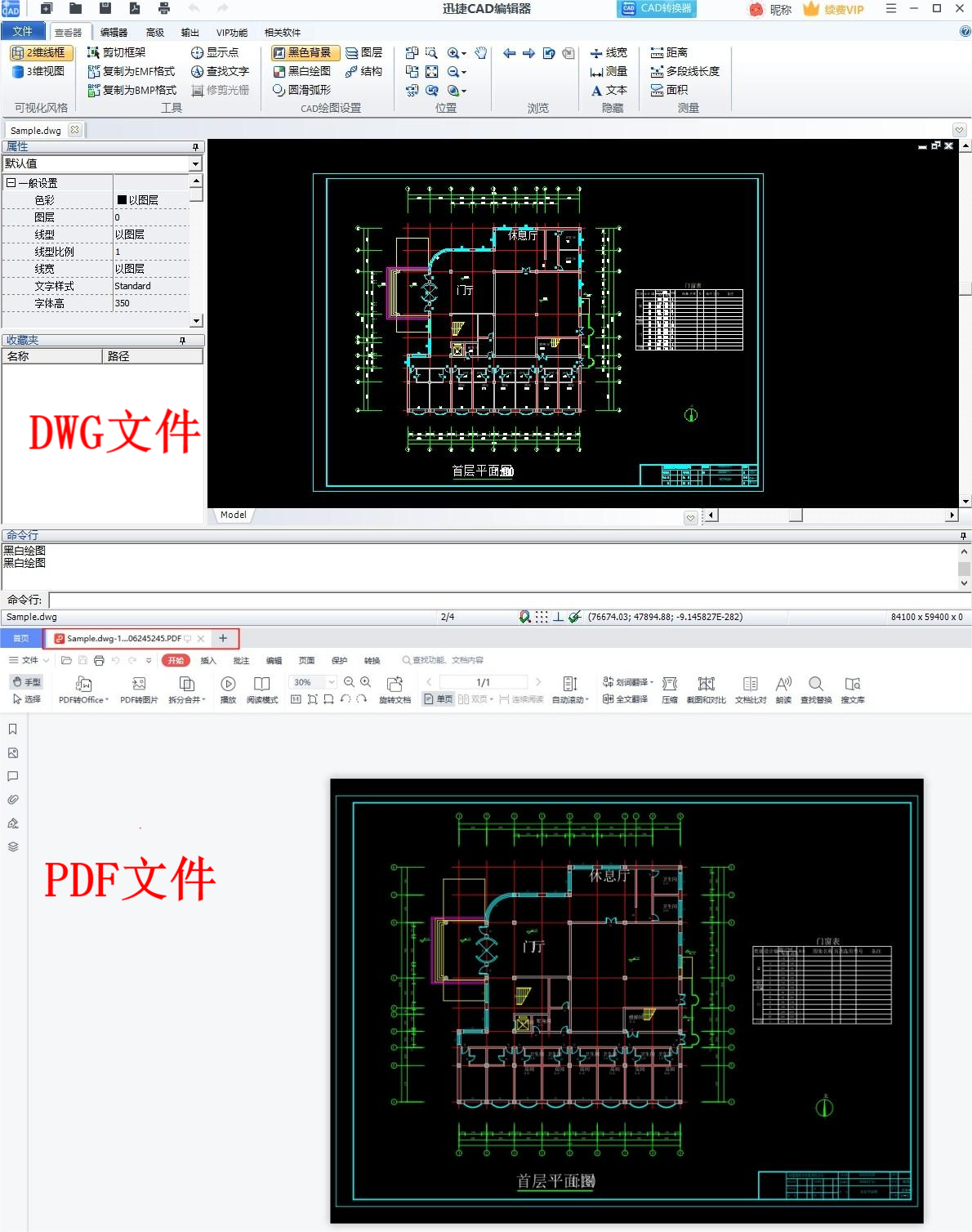Open the CAD转换器 tool
Viewport: 972px width, 1232px height.
click(x=656, y=9)
